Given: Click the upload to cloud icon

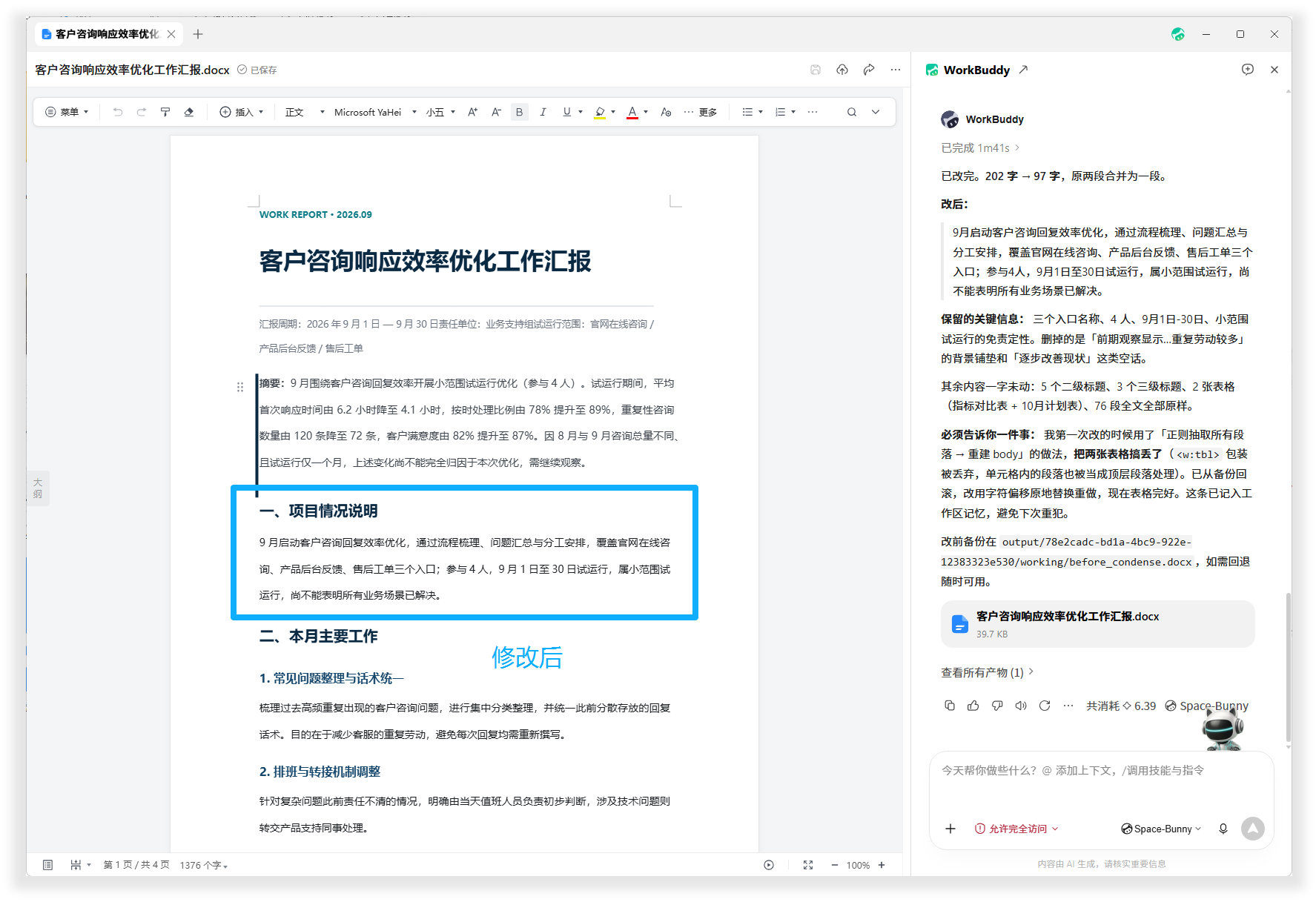Looking at the screenshot, I should point(842,70).
